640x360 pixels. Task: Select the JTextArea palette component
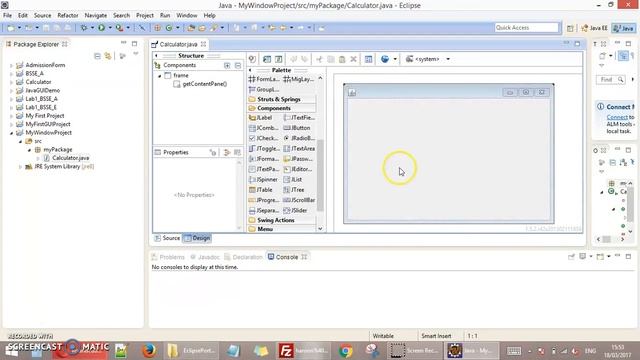(x=299, y=149)
